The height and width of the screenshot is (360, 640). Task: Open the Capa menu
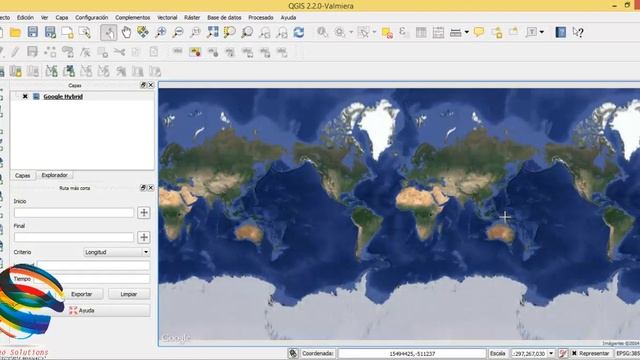(x=62, y=18)
